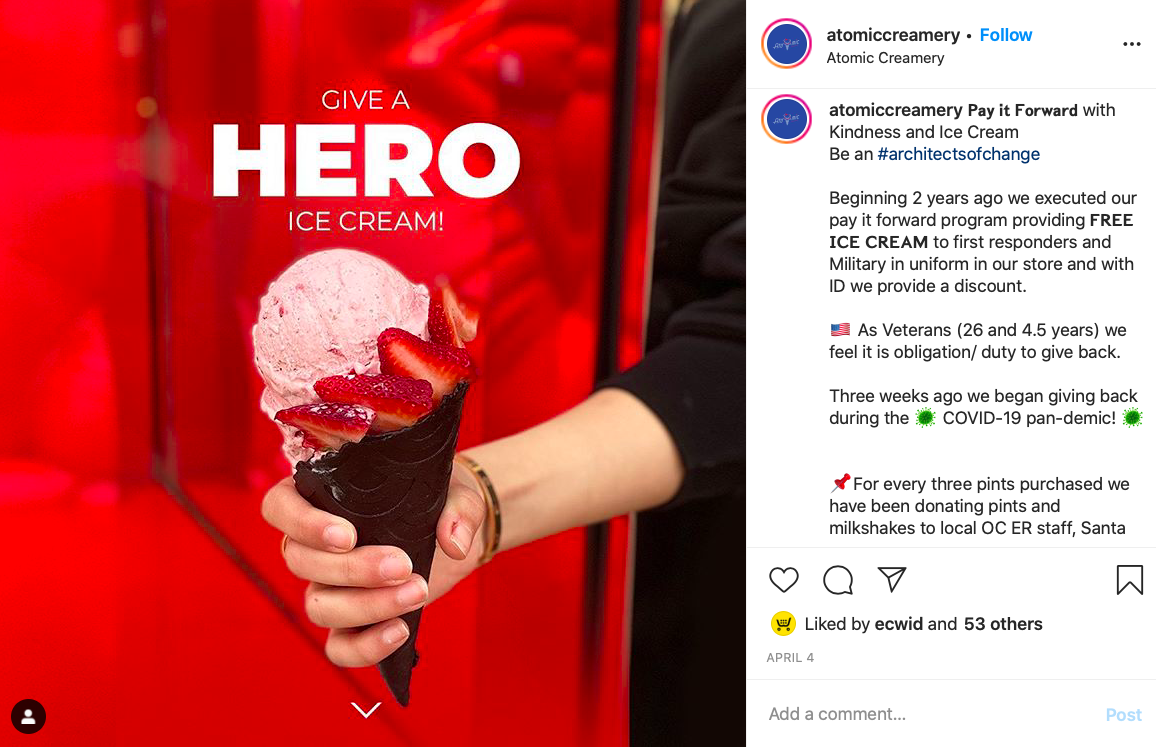
Task: Open the Atomic Creamery location link
Action: (x=885, y=58)
